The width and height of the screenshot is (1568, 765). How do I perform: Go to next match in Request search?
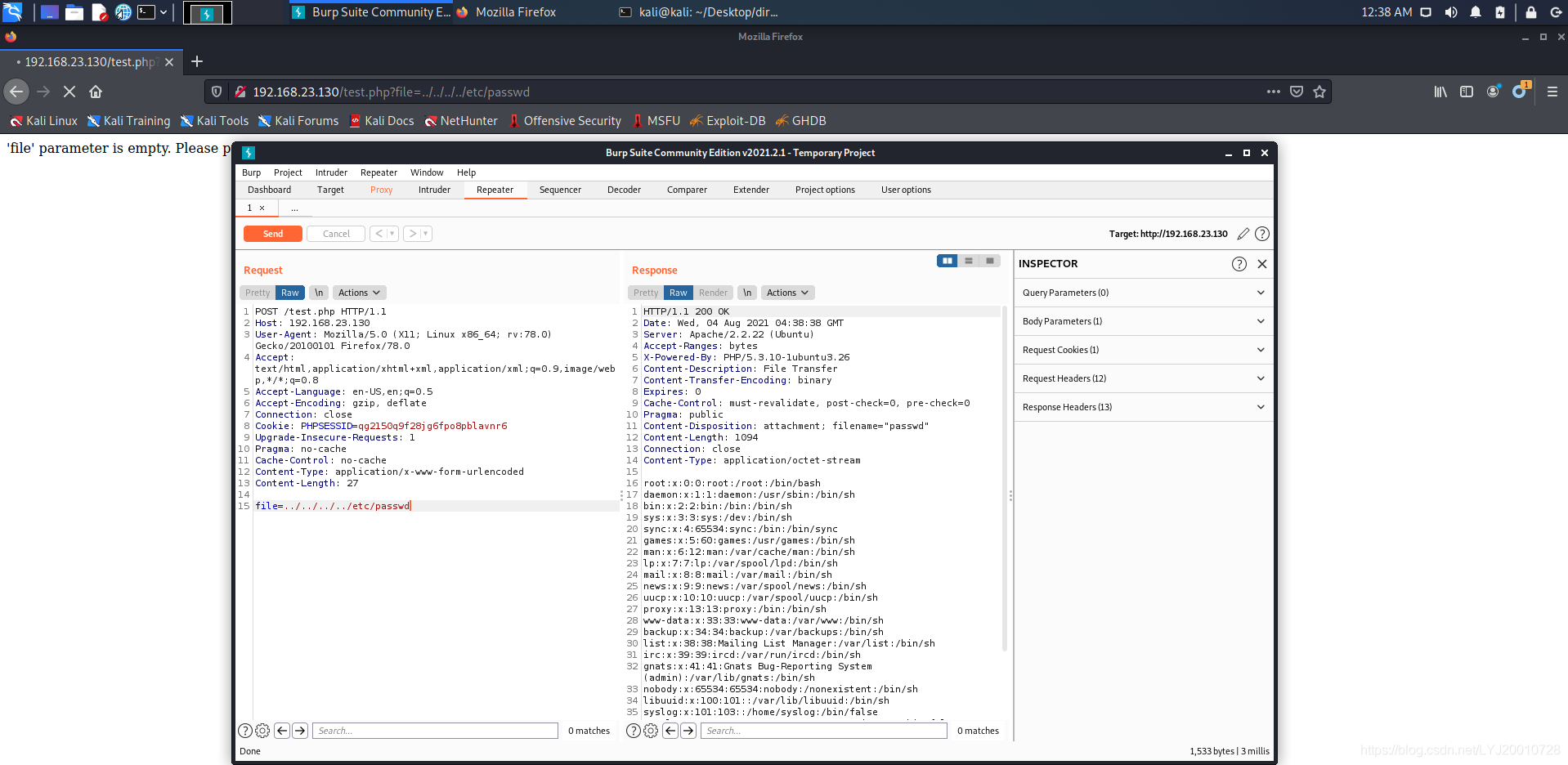pyautogui.click(x=300, y=731)
